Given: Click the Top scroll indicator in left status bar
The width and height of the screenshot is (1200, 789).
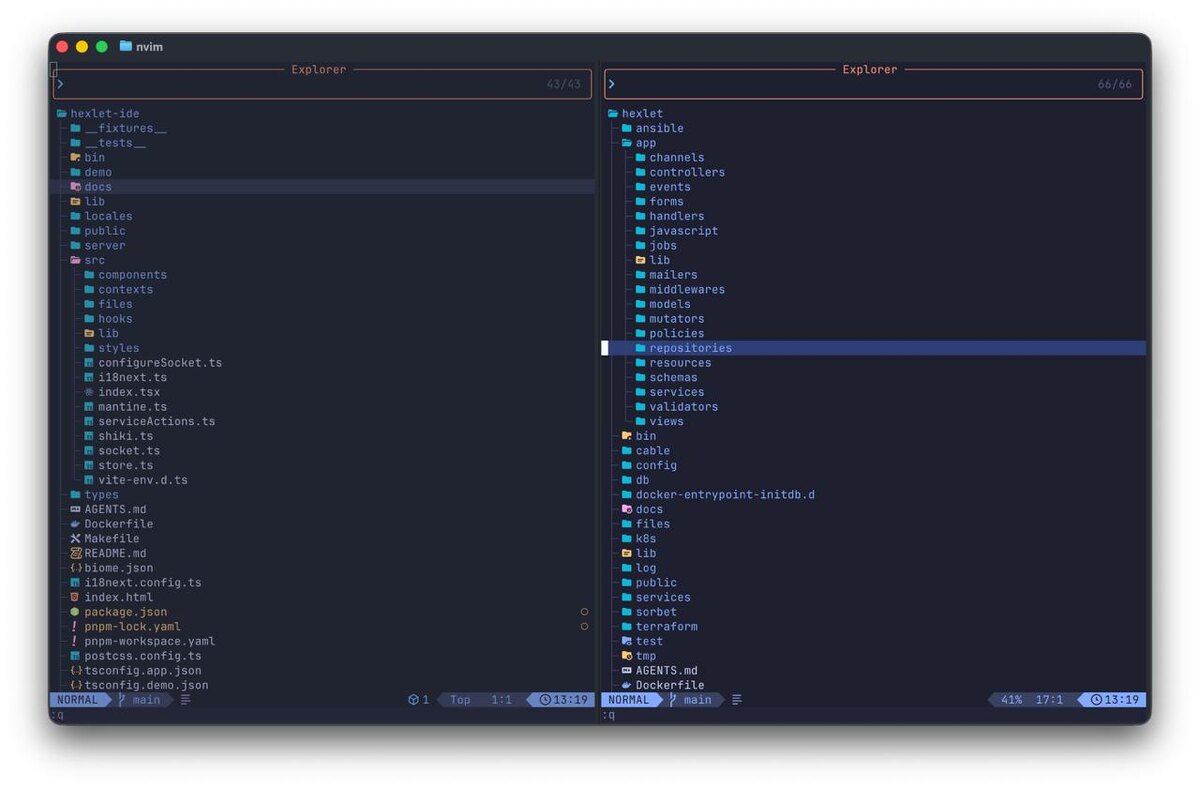Looking at the screenshot, I should coord(460,700).
